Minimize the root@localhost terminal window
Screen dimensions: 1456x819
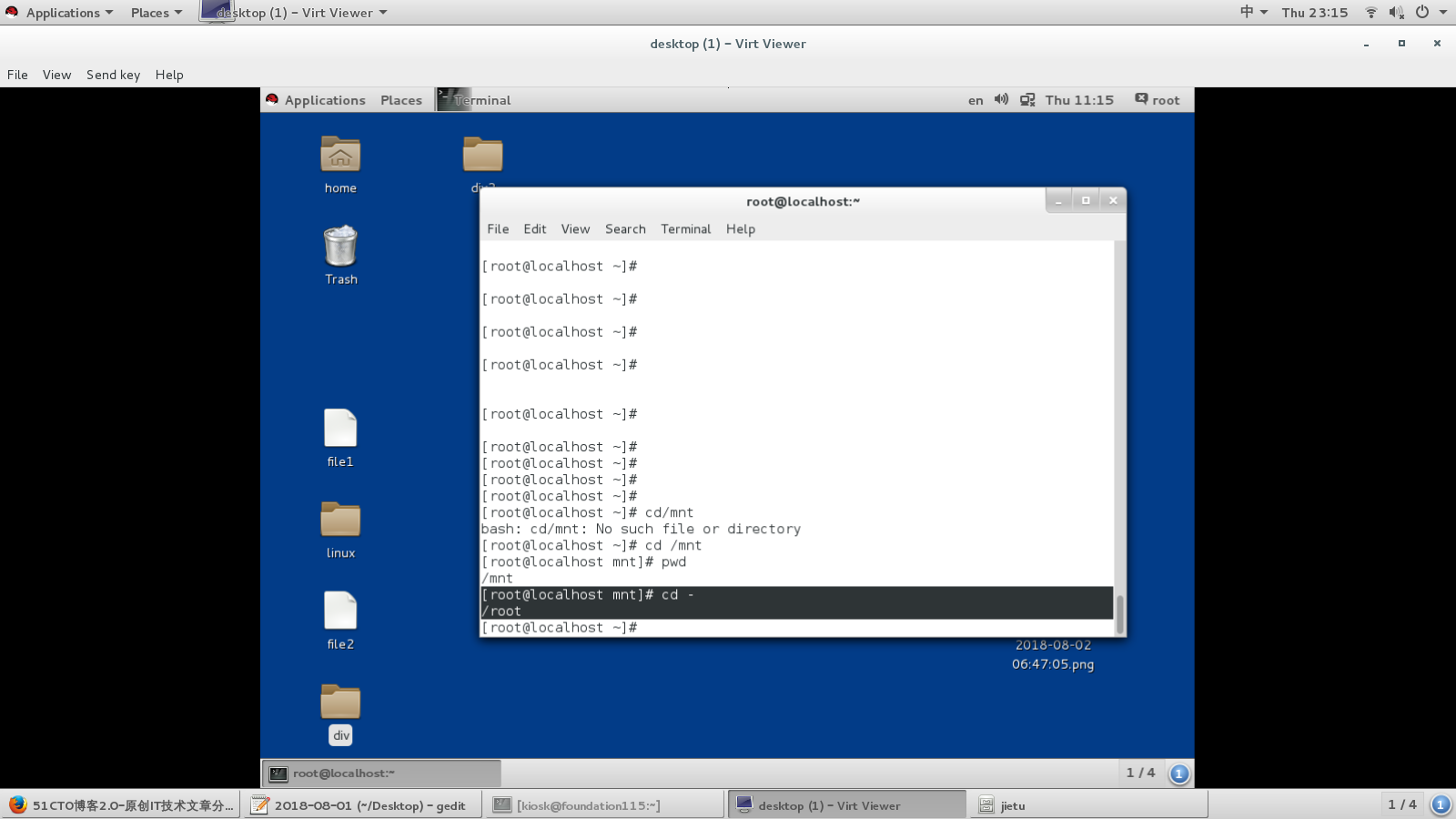click(x=1058, y=200)
